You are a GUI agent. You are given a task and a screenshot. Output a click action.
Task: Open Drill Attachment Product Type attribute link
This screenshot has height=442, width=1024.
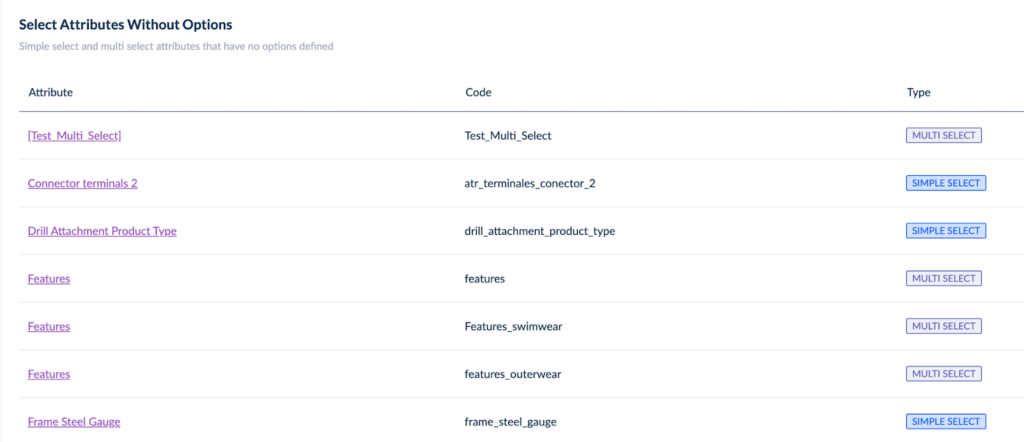pos(102,231)
